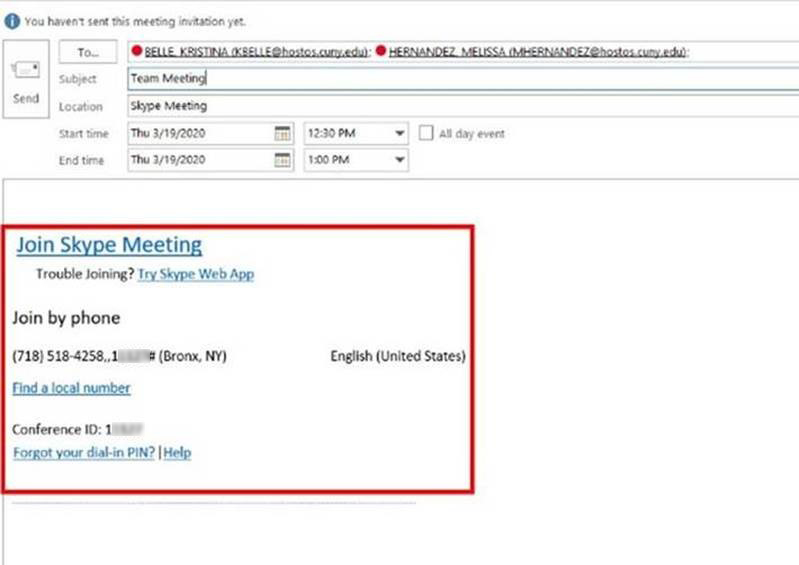799x565 pixels.
Task: Click the phone number (718) 518-4258 text
Action: point(58,356)
